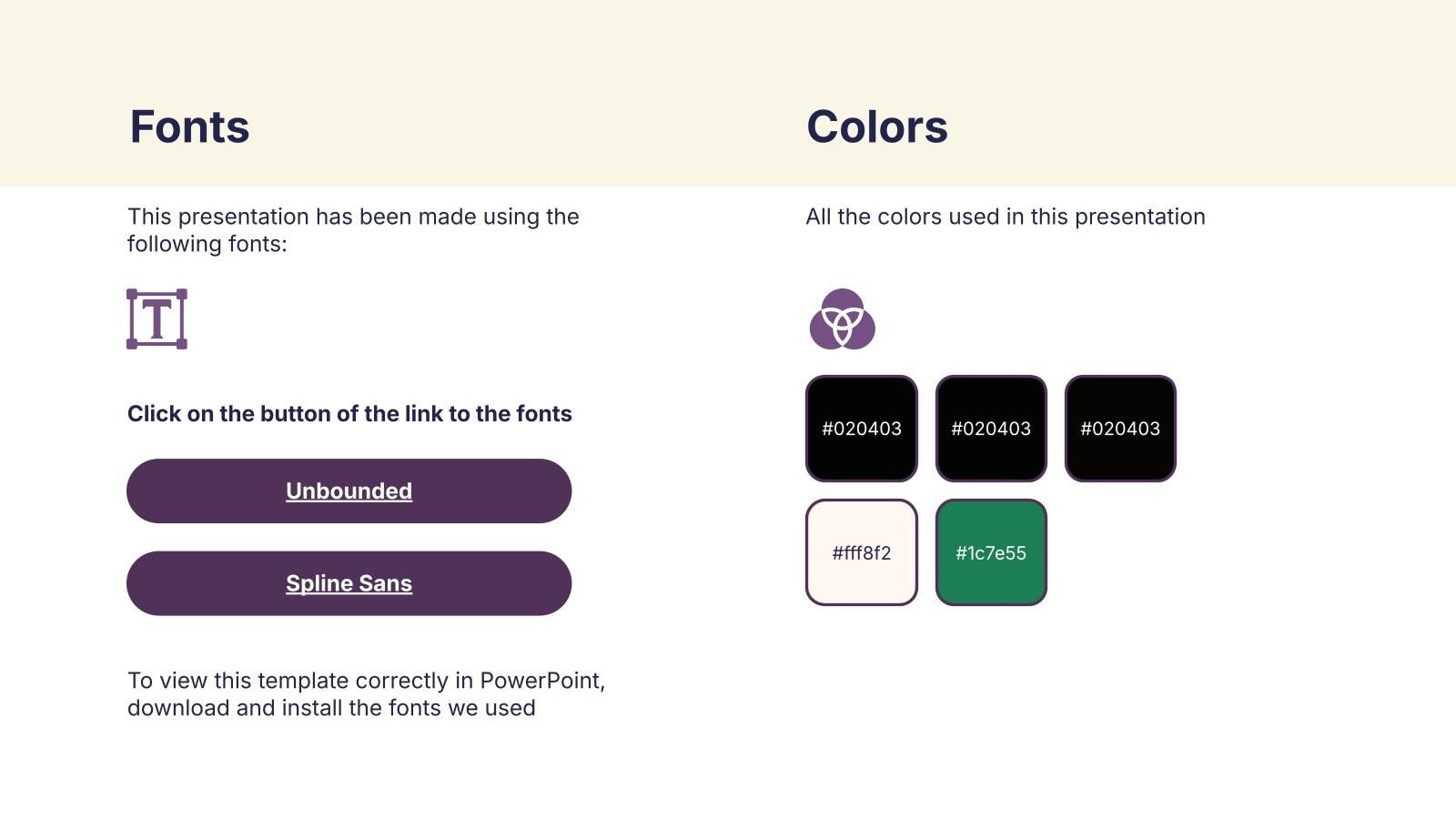Pick the cream #fff8f2 color swatch
The width and height of the screenshot is (1456, 819).
coord(861,552)
